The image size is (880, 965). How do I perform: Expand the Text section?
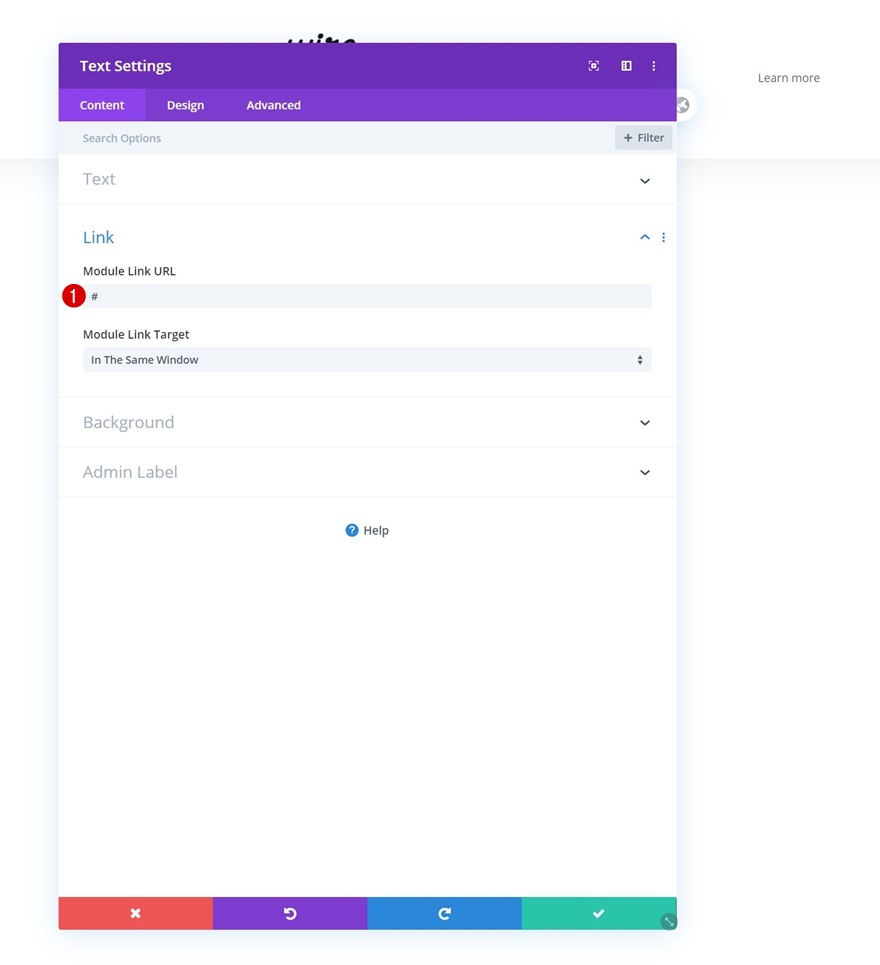tap(367, 179)
